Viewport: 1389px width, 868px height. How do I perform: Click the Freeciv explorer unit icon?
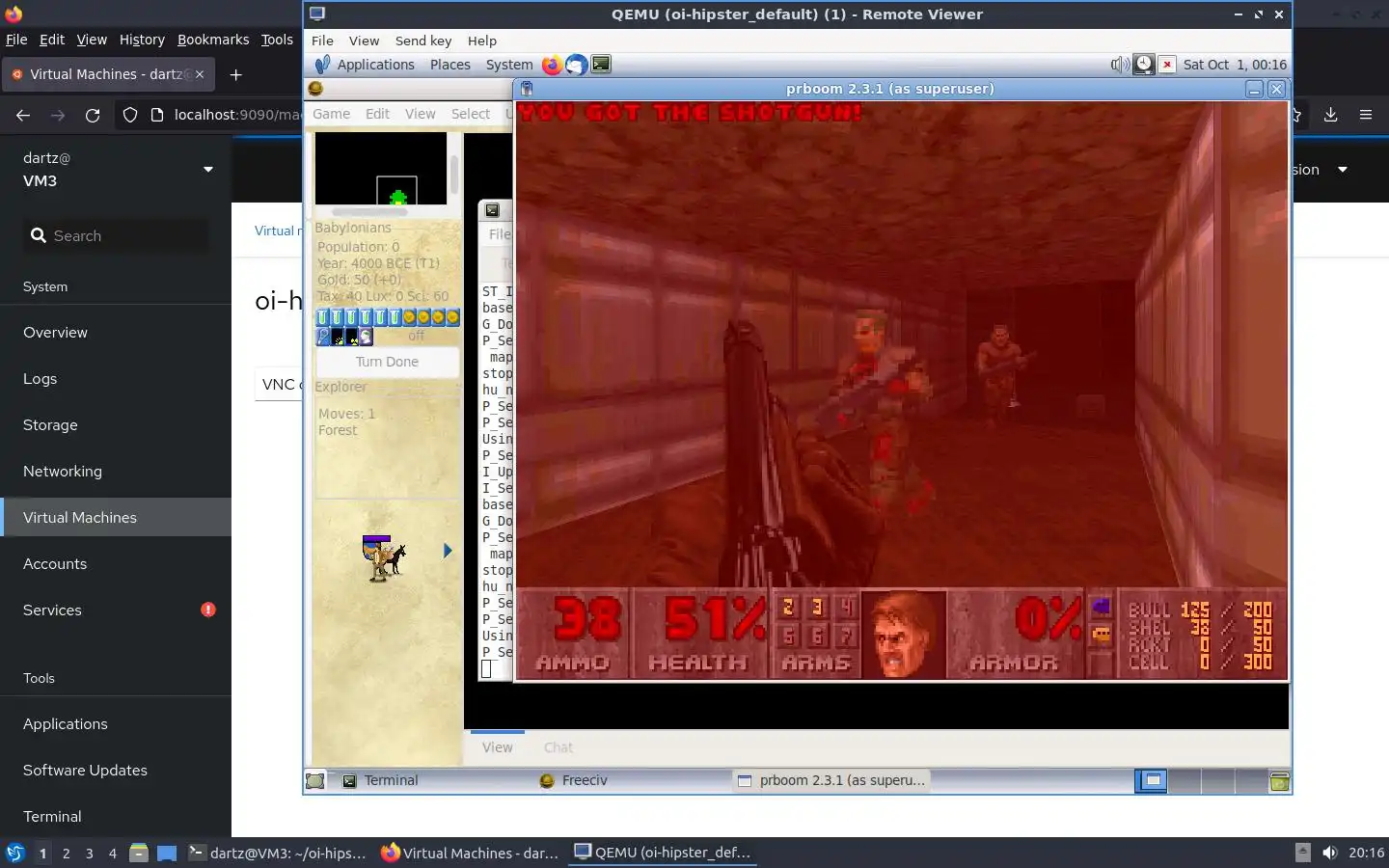pyautogui.click(x=384, y=557)
